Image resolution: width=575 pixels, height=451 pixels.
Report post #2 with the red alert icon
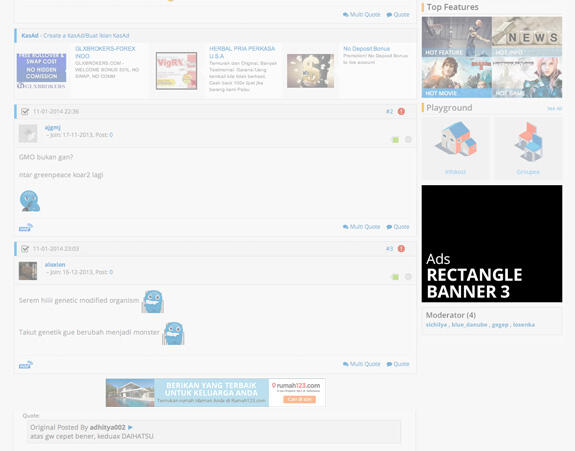pos(401,111)
